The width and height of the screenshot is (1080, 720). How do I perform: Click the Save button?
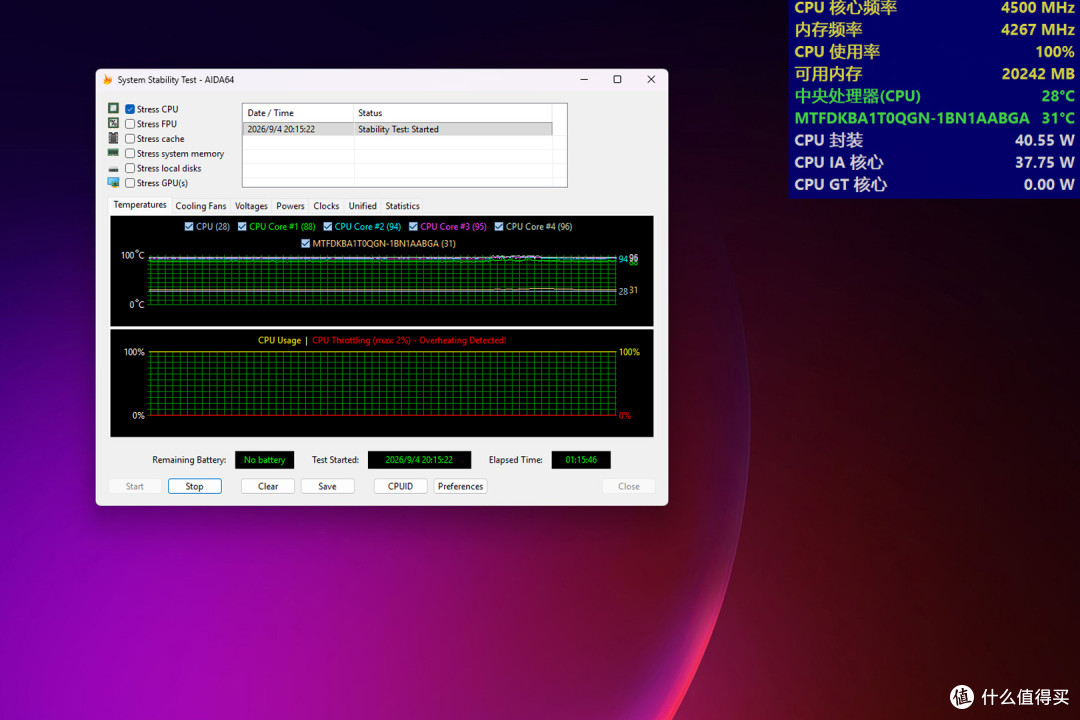coord(327,486)
